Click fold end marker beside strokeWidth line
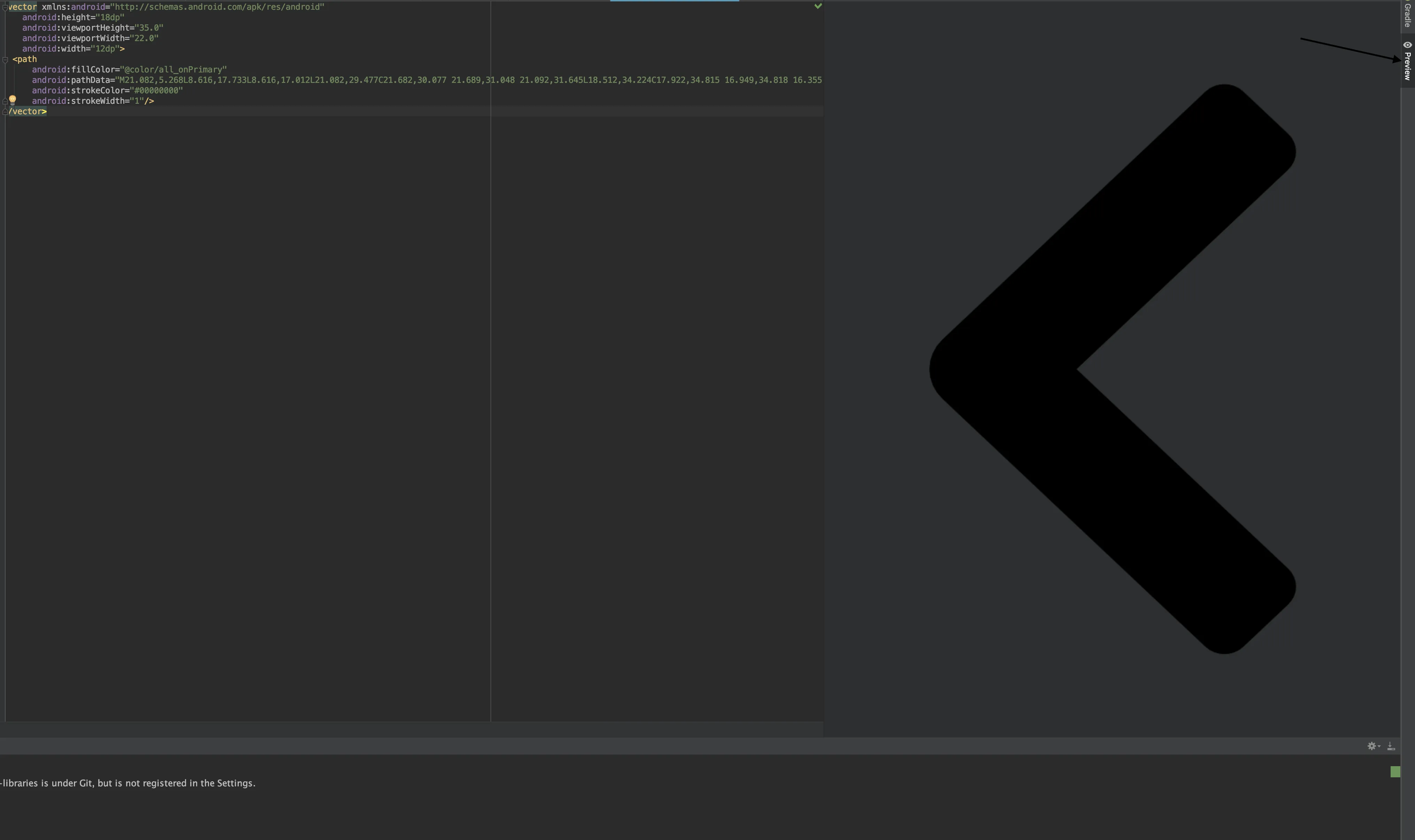The height and width of the screenshot is (840, 1415). 5,101
